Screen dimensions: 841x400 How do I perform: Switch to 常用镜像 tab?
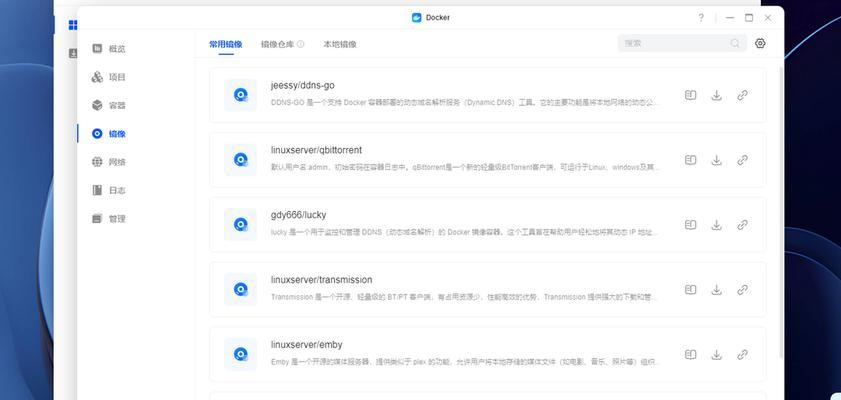[x=226, y=45]
